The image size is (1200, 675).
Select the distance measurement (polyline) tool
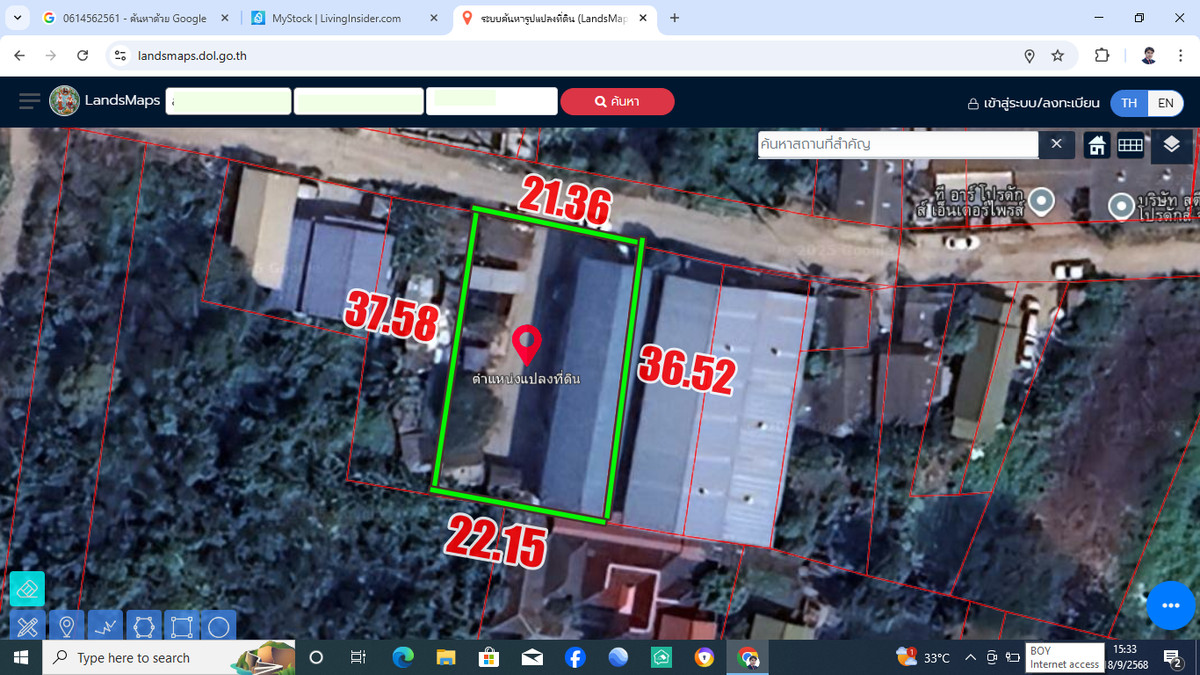(x=105, y=627)
